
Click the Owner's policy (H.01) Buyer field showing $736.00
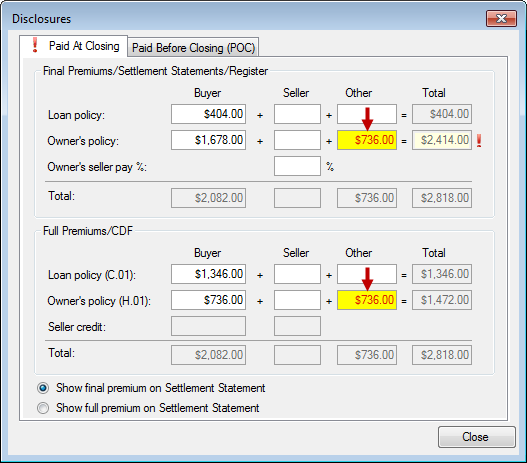[x=208, y=300]
